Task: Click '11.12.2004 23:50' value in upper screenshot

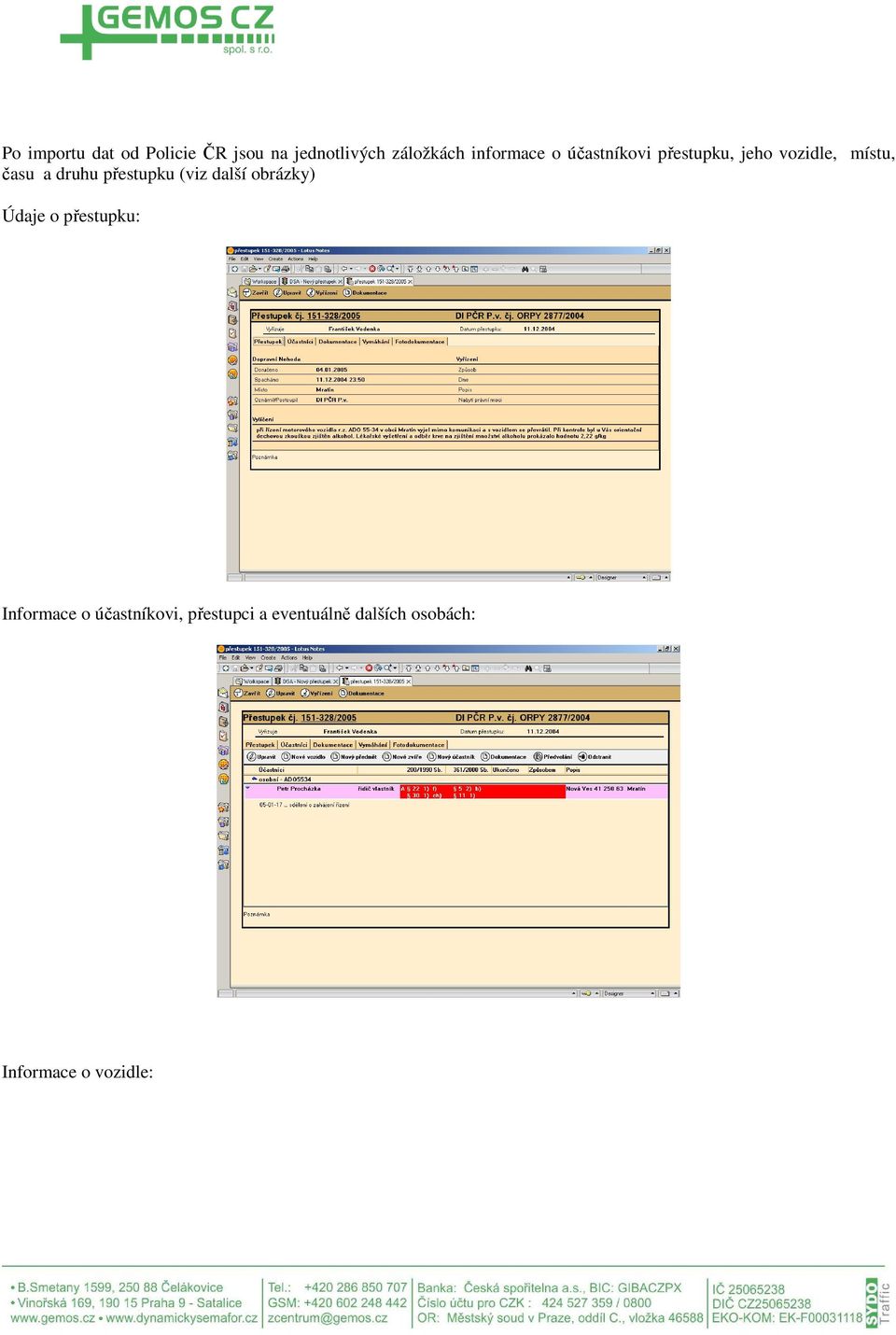Action: point(340,380)
